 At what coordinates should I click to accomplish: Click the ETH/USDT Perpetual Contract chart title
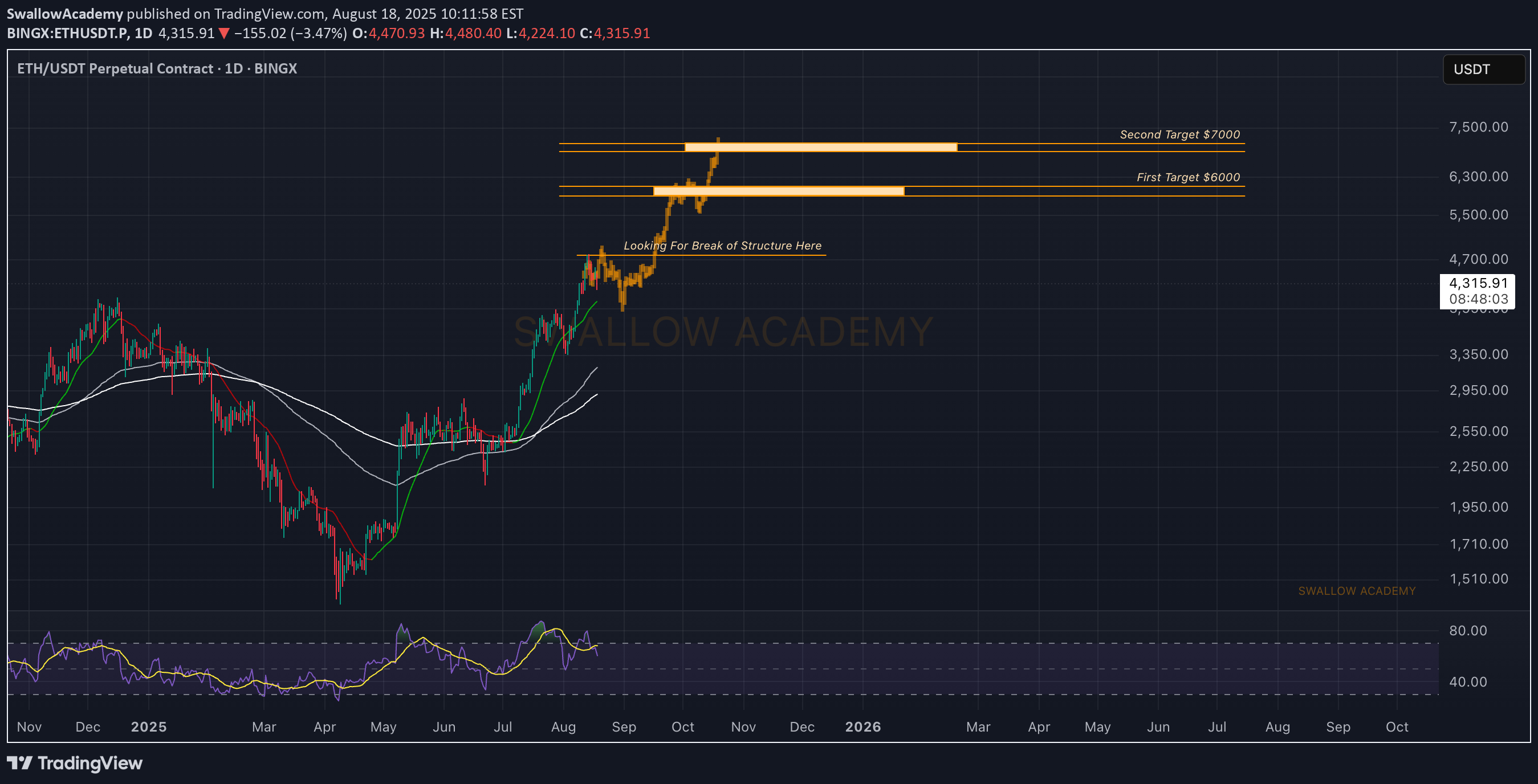157,68
